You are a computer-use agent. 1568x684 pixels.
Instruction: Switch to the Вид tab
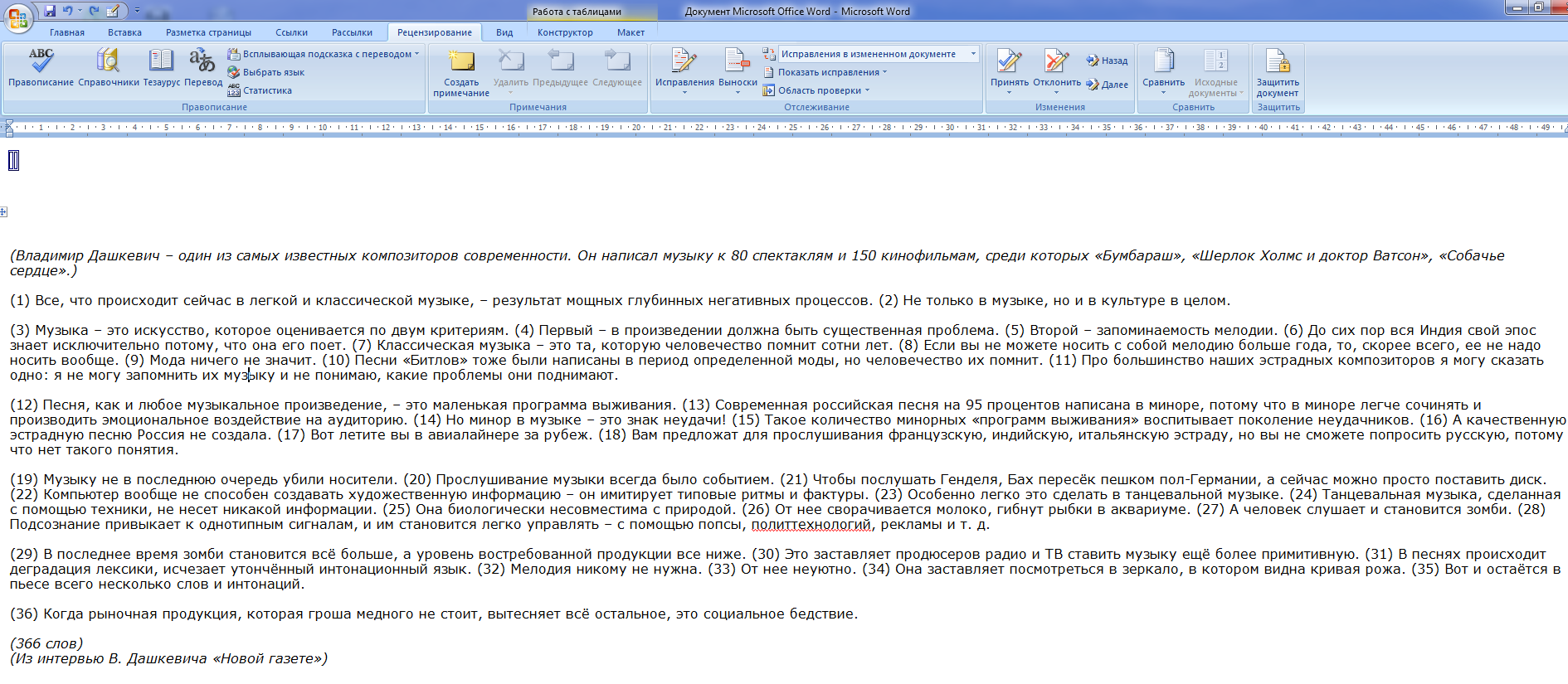[x=504, y=32]
